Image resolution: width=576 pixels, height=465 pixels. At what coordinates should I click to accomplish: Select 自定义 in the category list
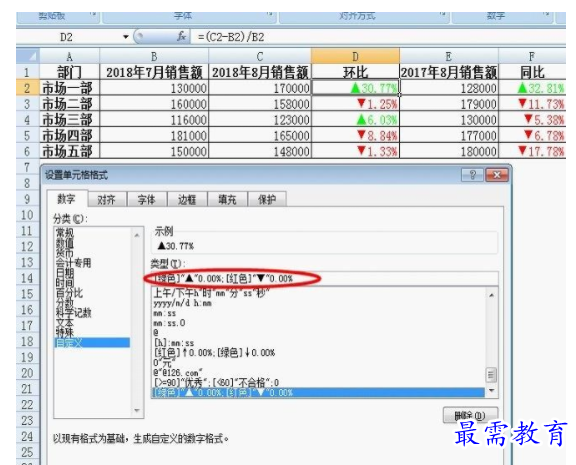92,343
